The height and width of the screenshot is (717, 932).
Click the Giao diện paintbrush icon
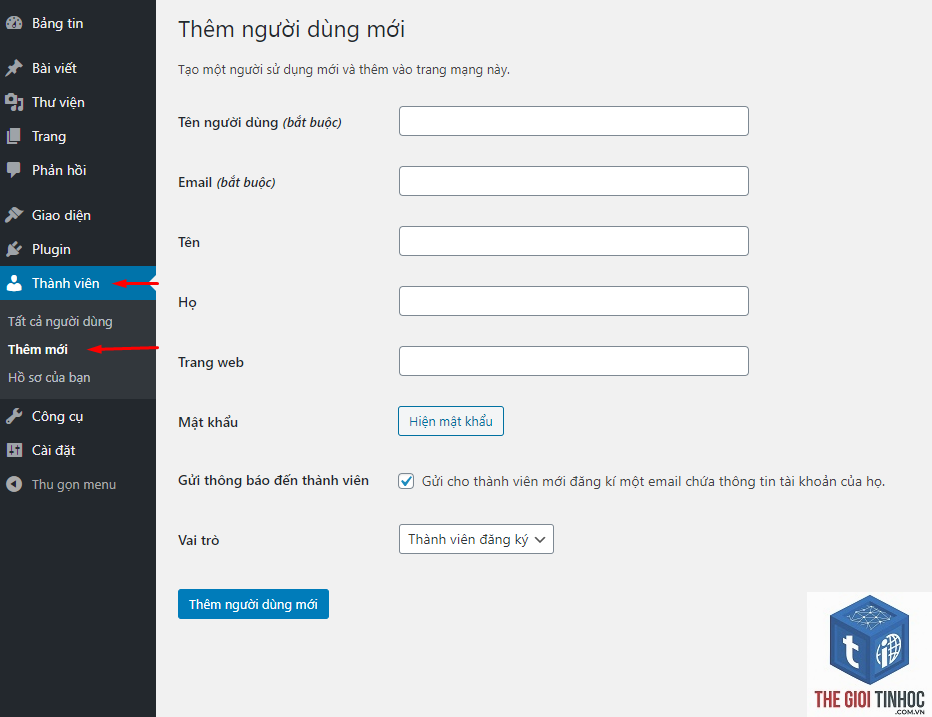coord(14,215)
